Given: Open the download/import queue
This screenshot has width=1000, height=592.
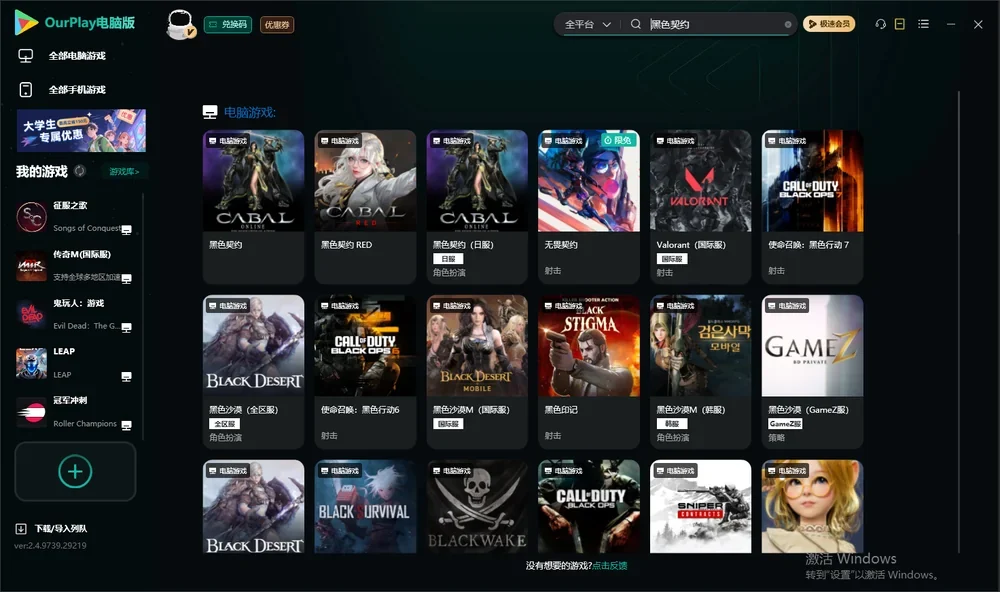Looking at the screenshot, I should point(52,528).
